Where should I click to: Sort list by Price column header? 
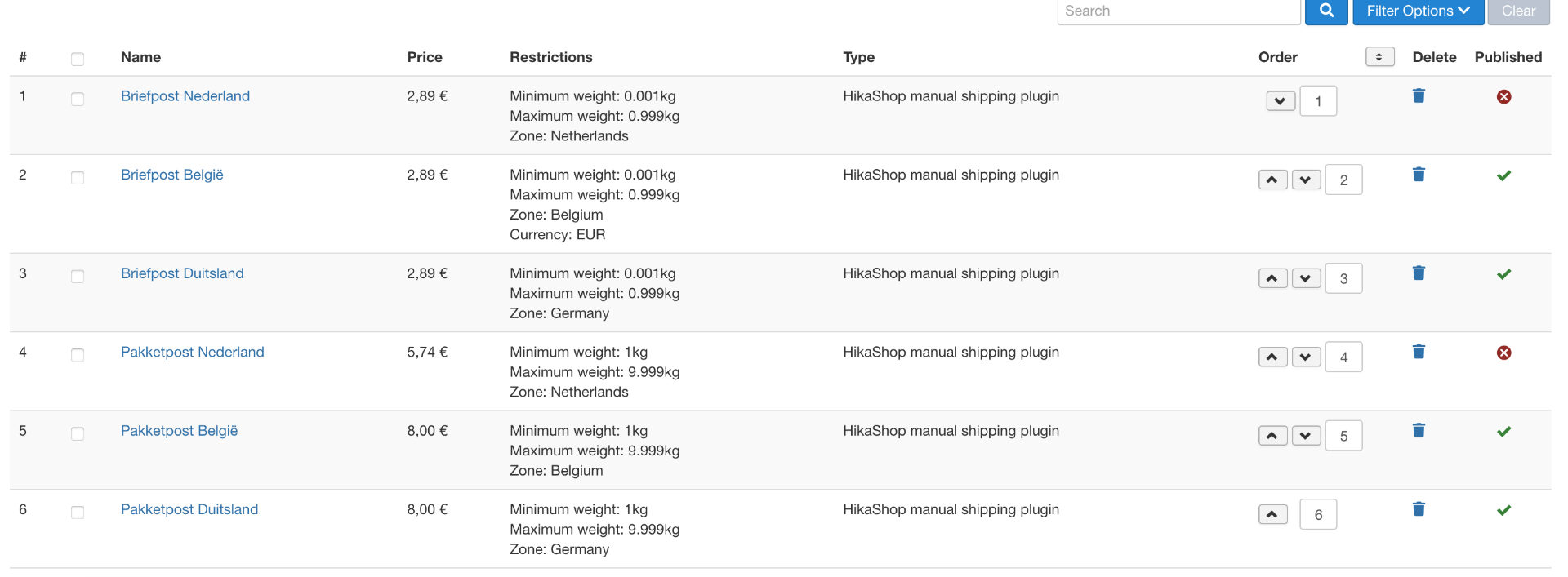(425, 57)
